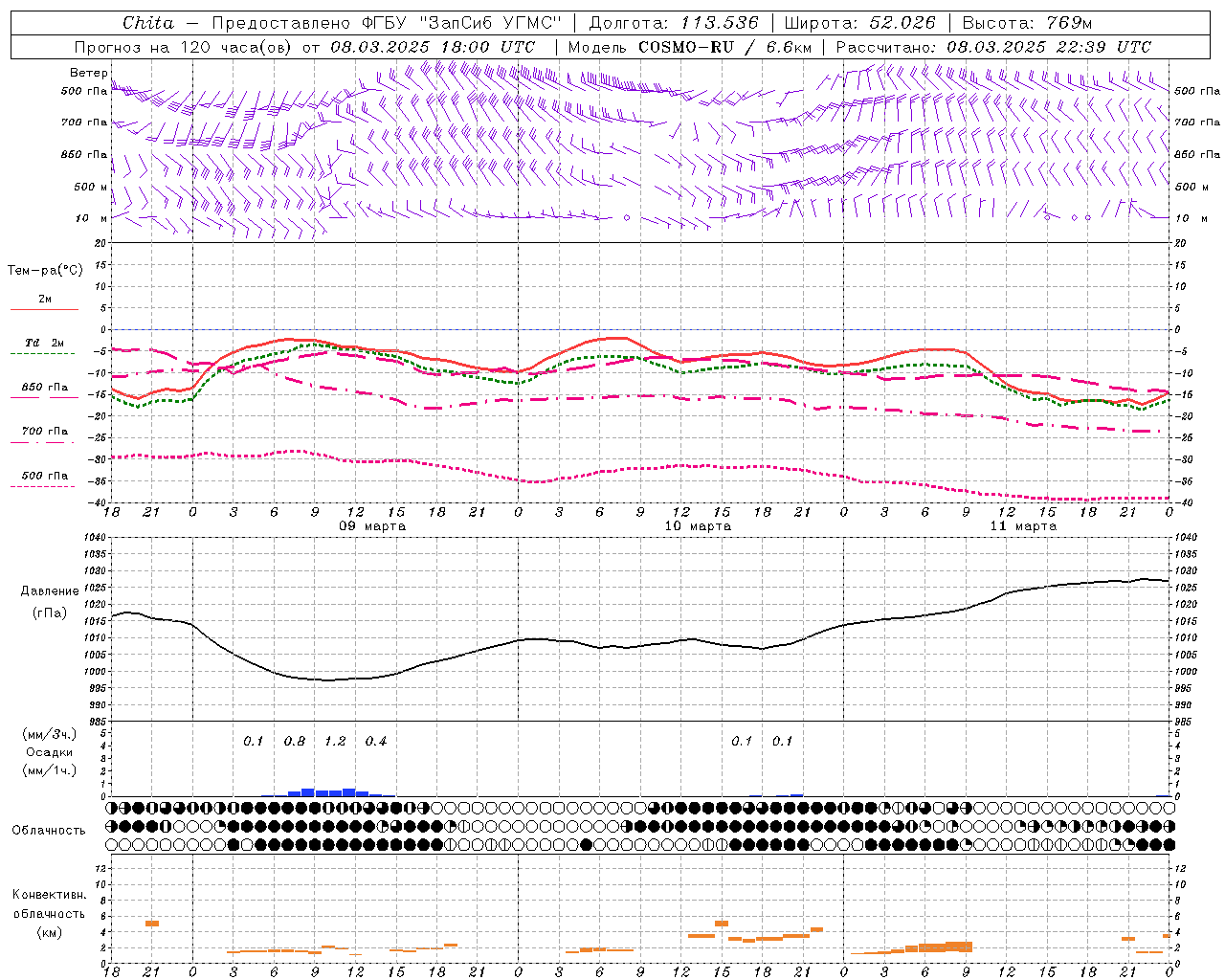Select the "Осадки" precipitation label
Viewport: 1225px width, 980px height.
point(49,752)
